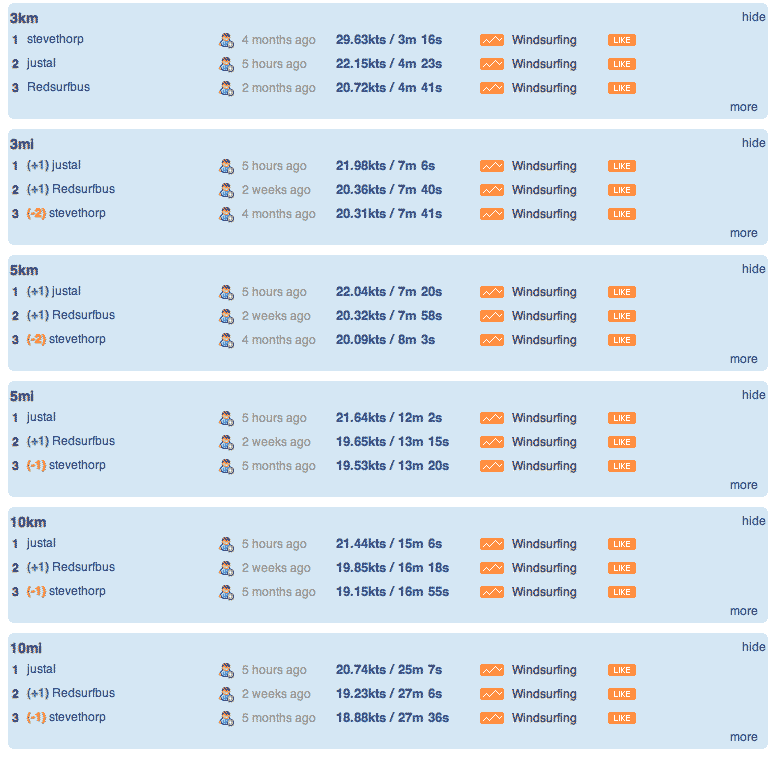Viewport: 775px width, 757px height.
Task: Open the orange graph icon for justal's 10mi run
Action: tap(492, 670)
